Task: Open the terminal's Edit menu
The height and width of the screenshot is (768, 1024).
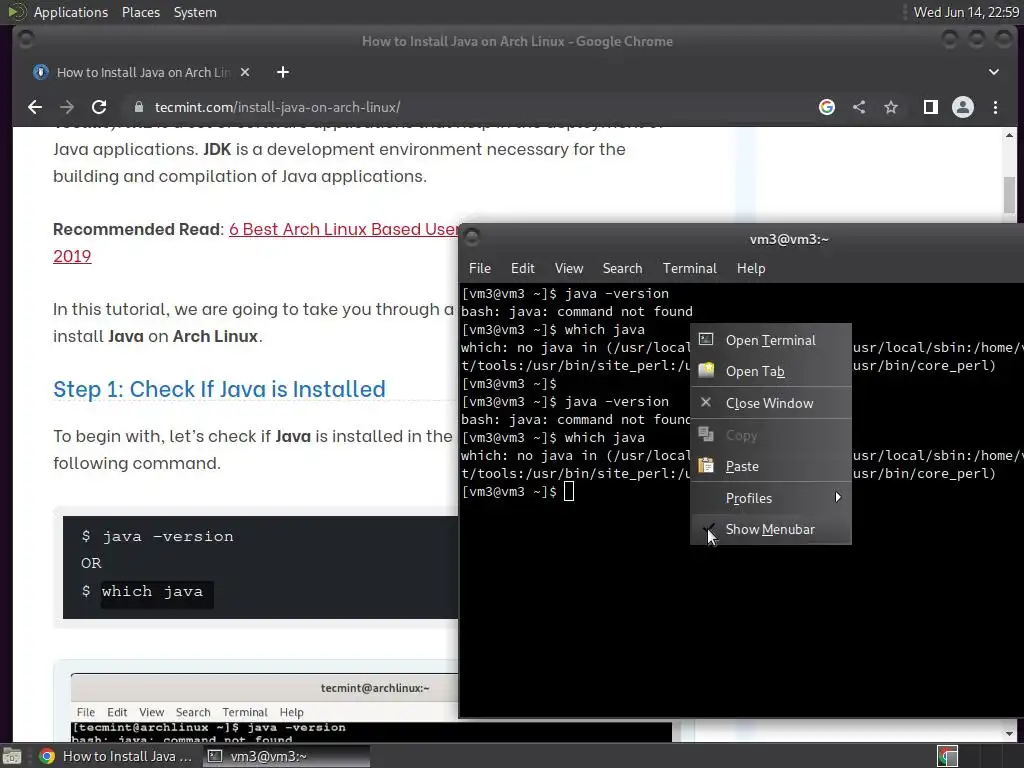Action: pyautogui.click(x=522, y=268)
